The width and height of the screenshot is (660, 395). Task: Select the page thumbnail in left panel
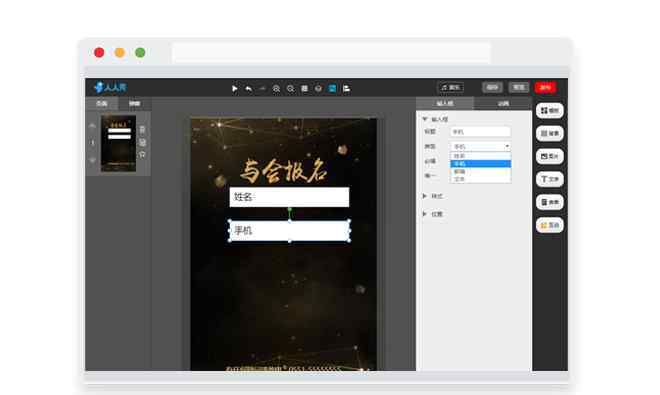[118, 143]
